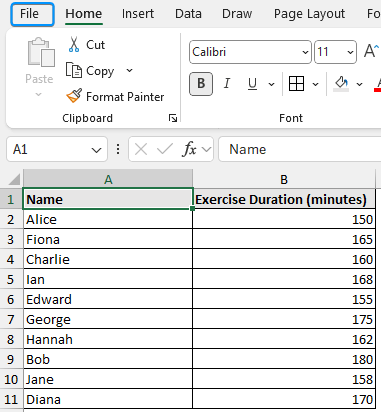381x412 pixels.
Task: Activate the Format Painter brush
Action: (x=74, y=96)
